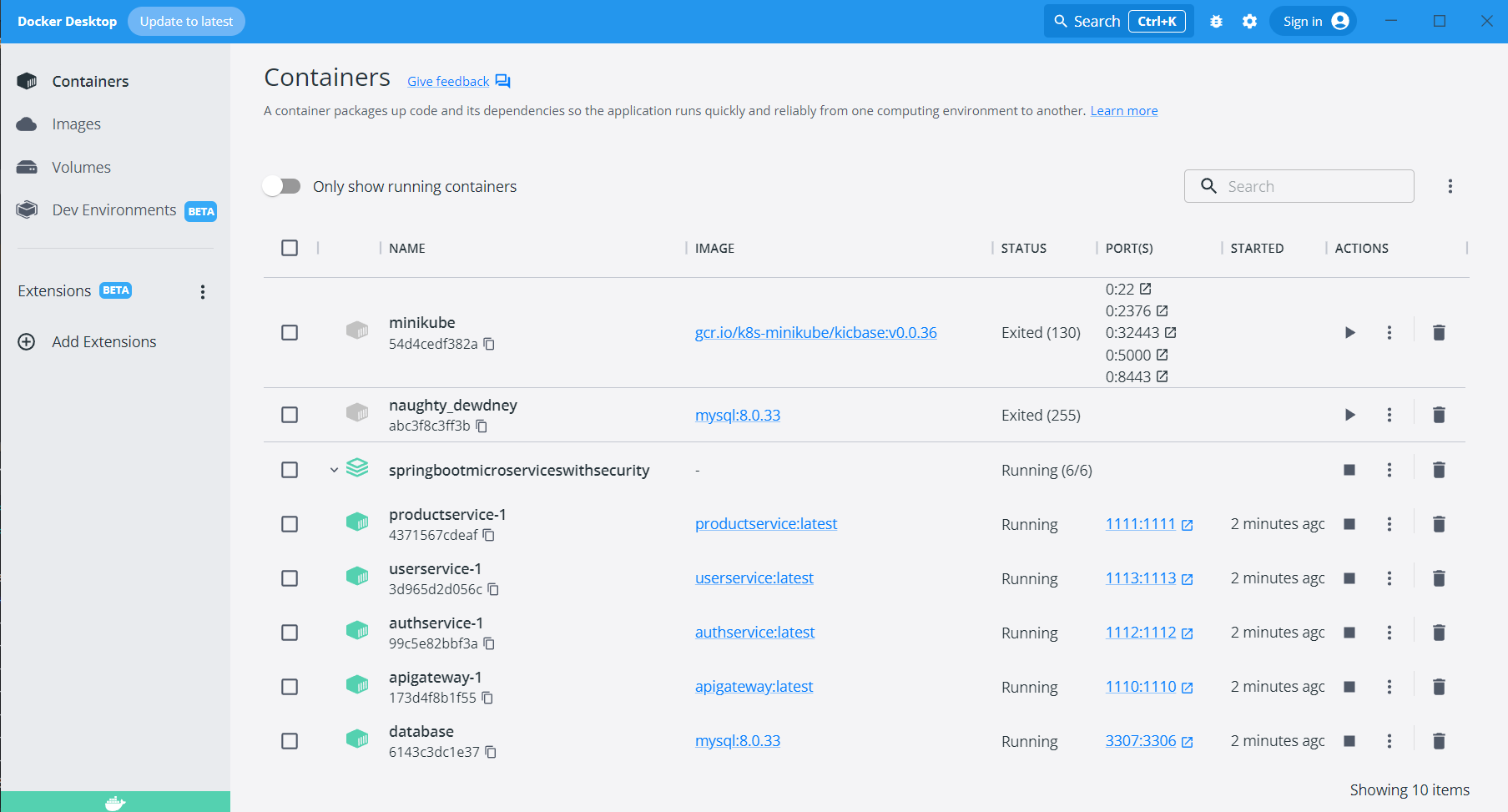Open Dev Environments in sidebar
This screenshot has height=812, width=1508.
(x=115, y=210)
